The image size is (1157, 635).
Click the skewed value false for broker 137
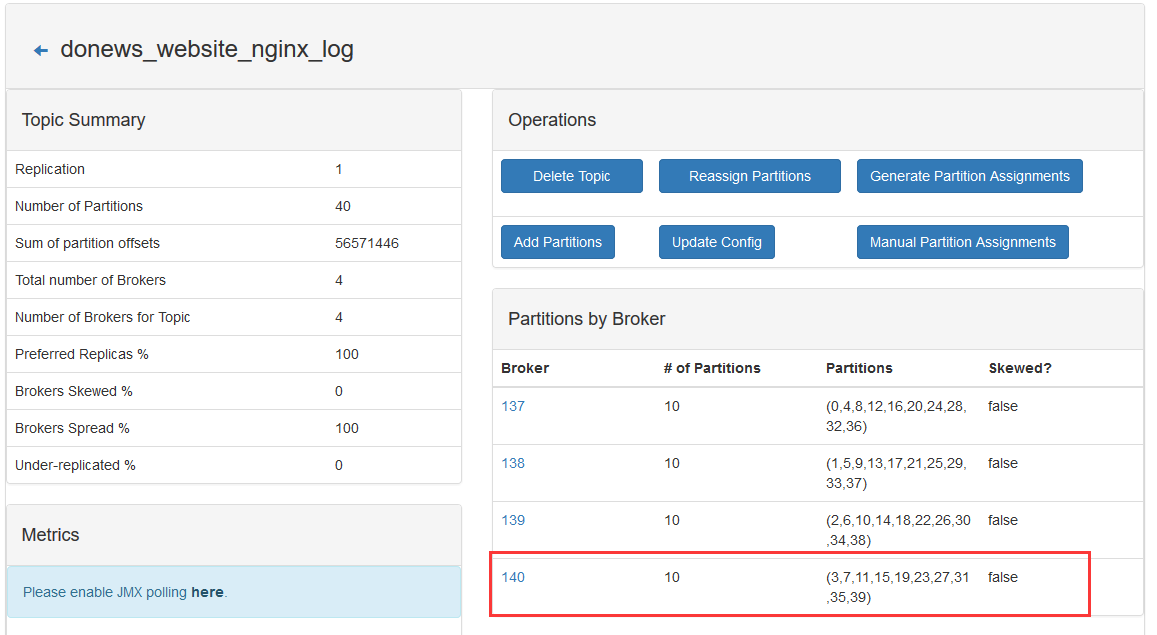coord(1003,406)
